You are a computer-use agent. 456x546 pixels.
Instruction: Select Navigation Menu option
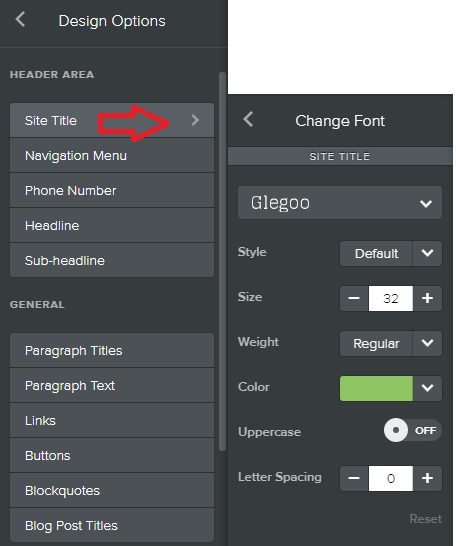click(x=112, y=156)
